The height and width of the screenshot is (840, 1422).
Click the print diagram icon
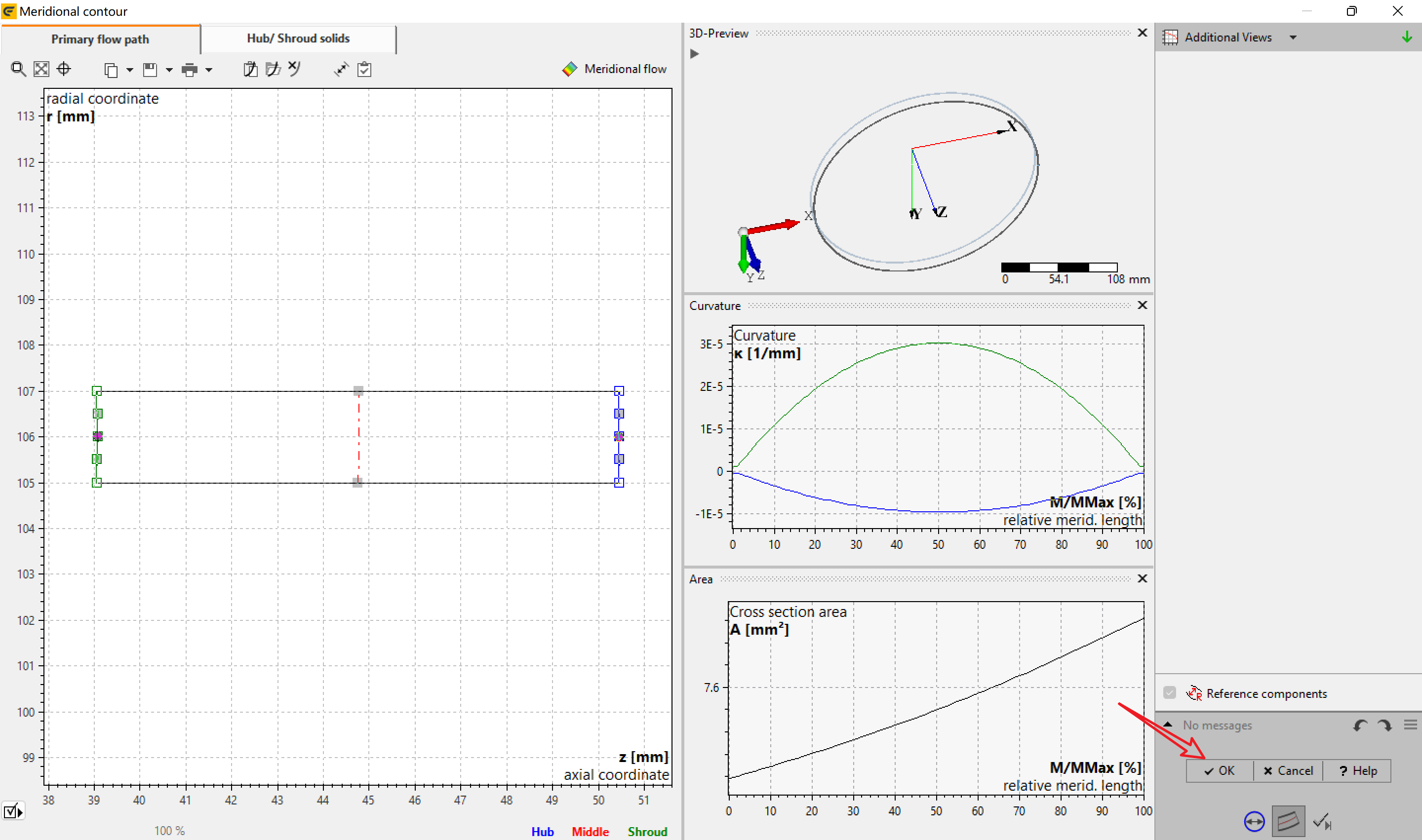(x=190, y=70)
